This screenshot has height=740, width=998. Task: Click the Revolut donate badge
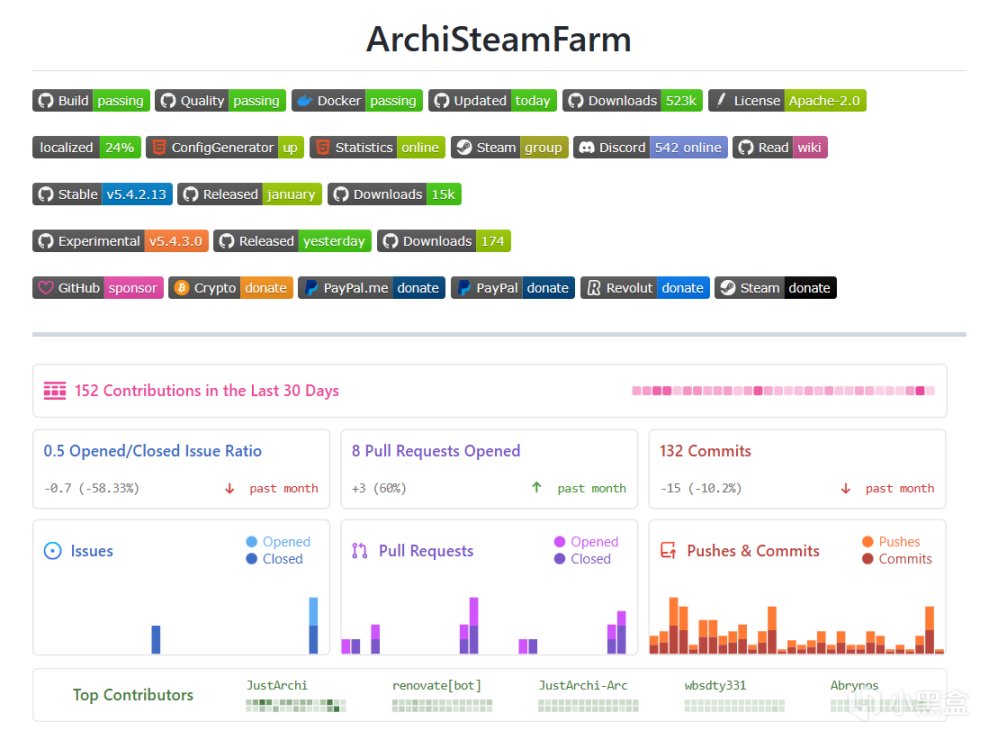pos(645,288)
